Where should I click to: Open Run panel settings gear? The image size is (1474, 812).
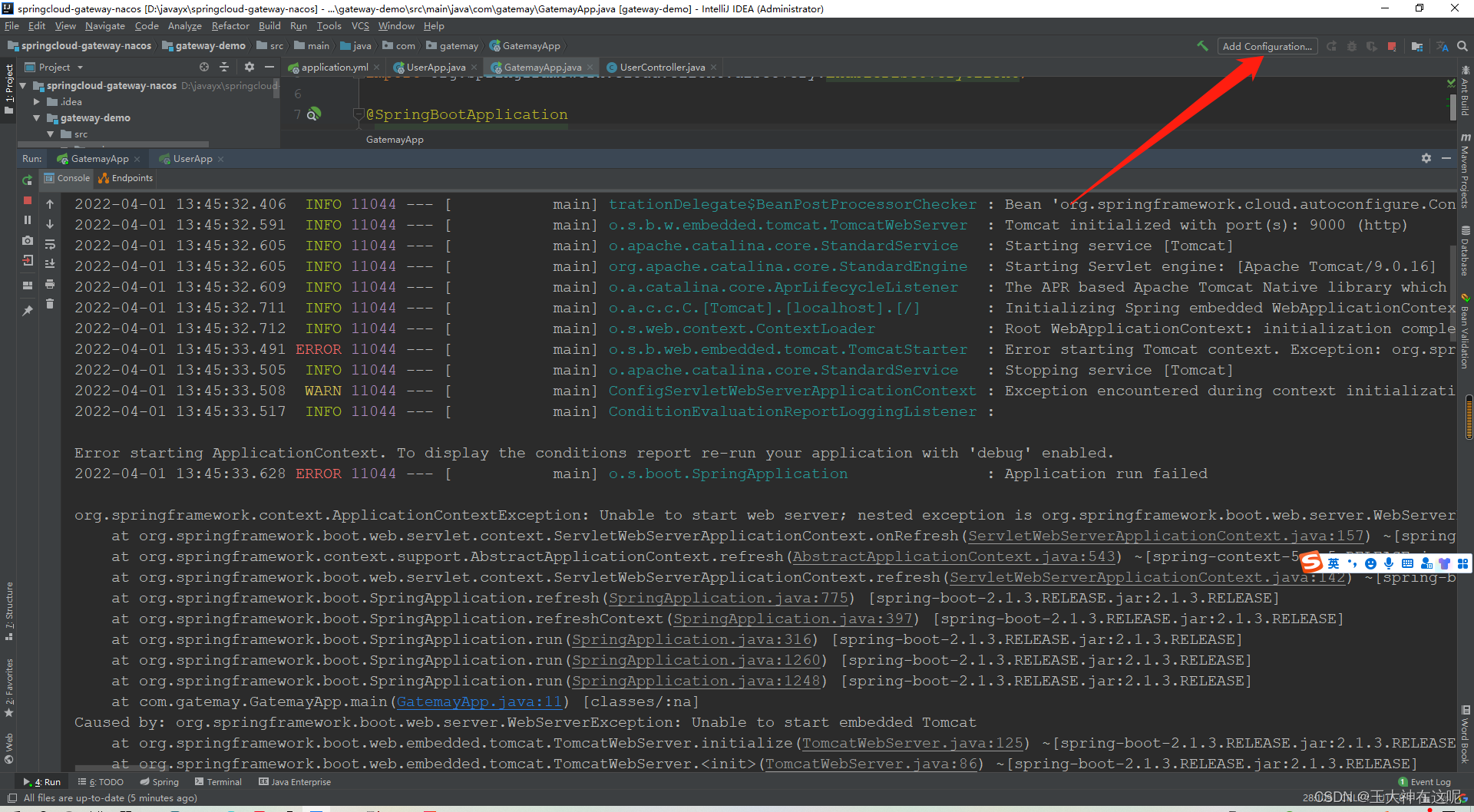[1426, 158]
